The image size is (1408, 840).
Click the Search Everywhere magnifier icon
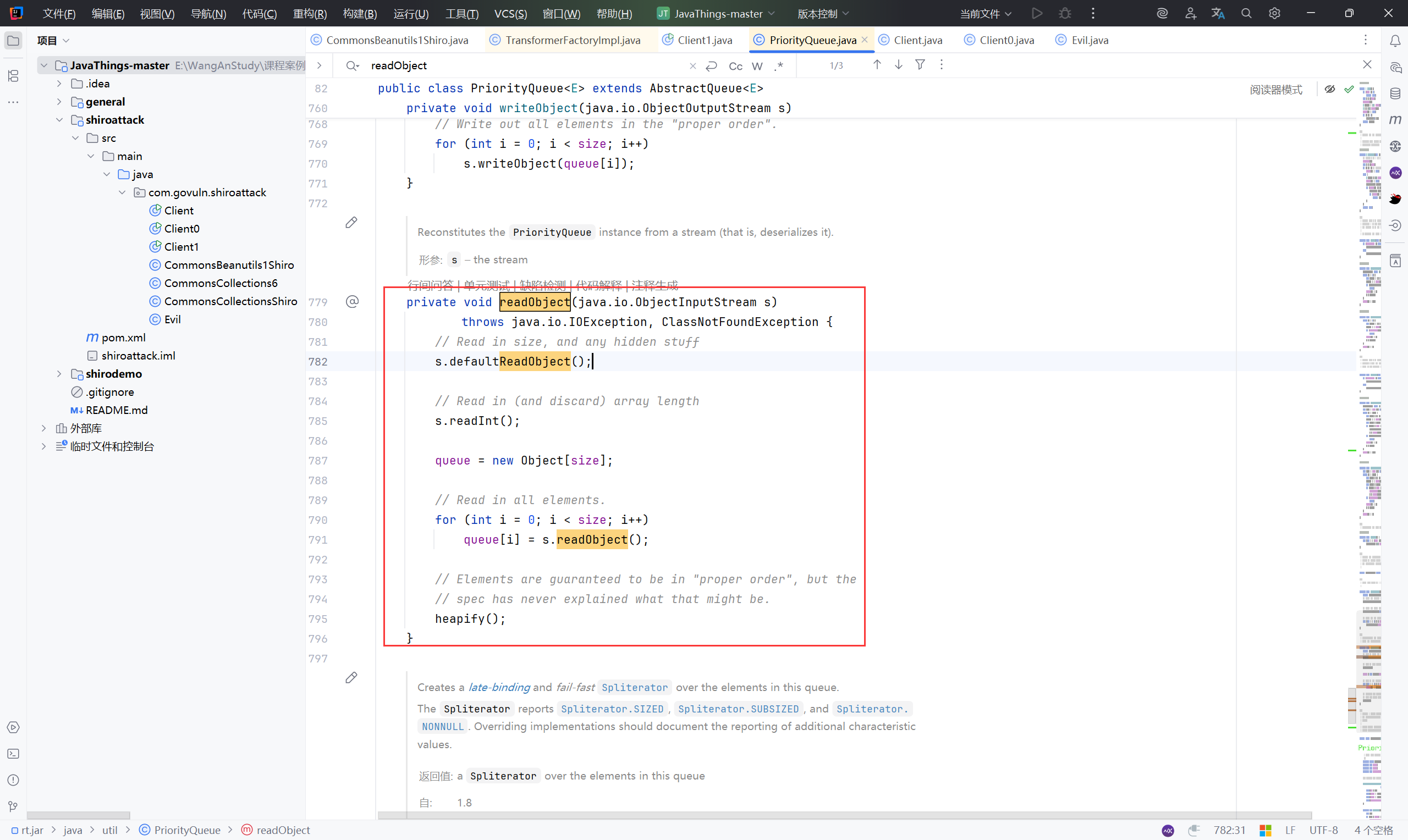1246,14
